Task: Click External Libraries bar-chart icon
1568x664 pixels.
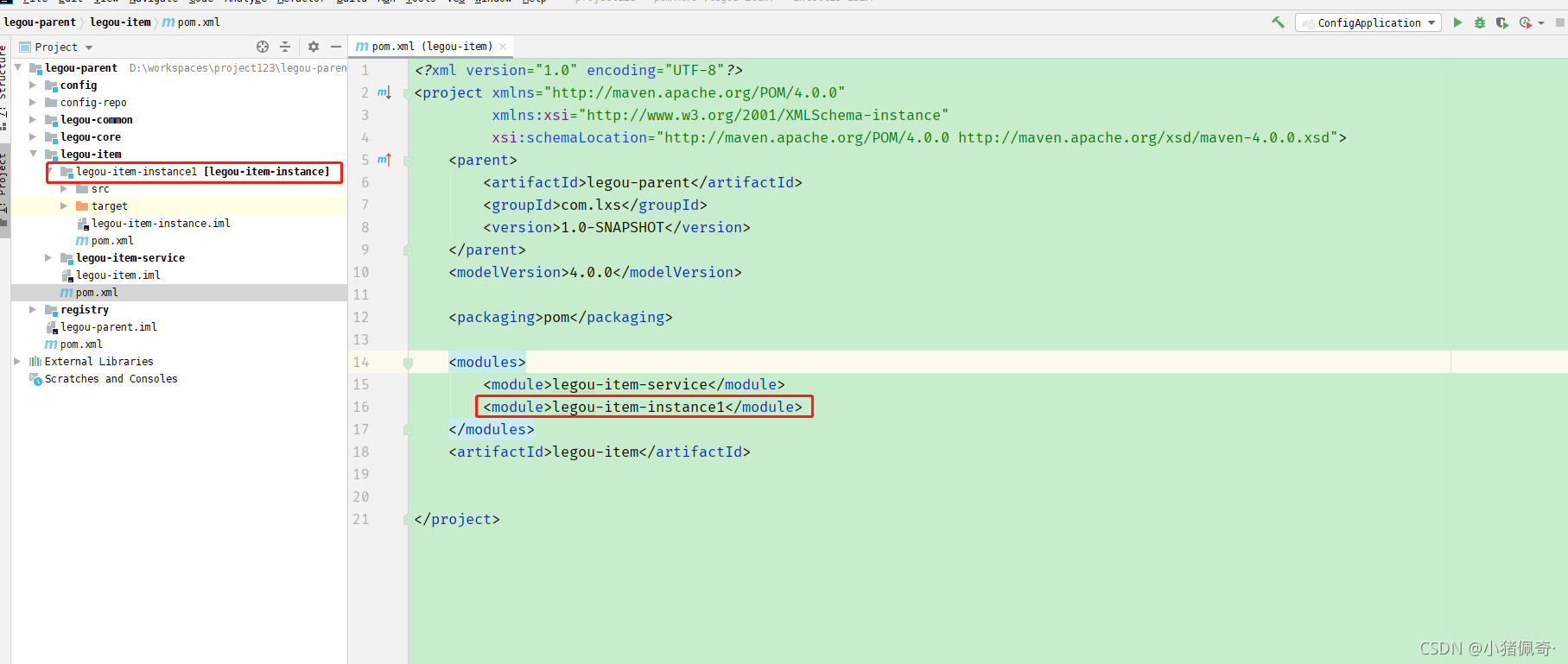Action: (x=35, y=361)
